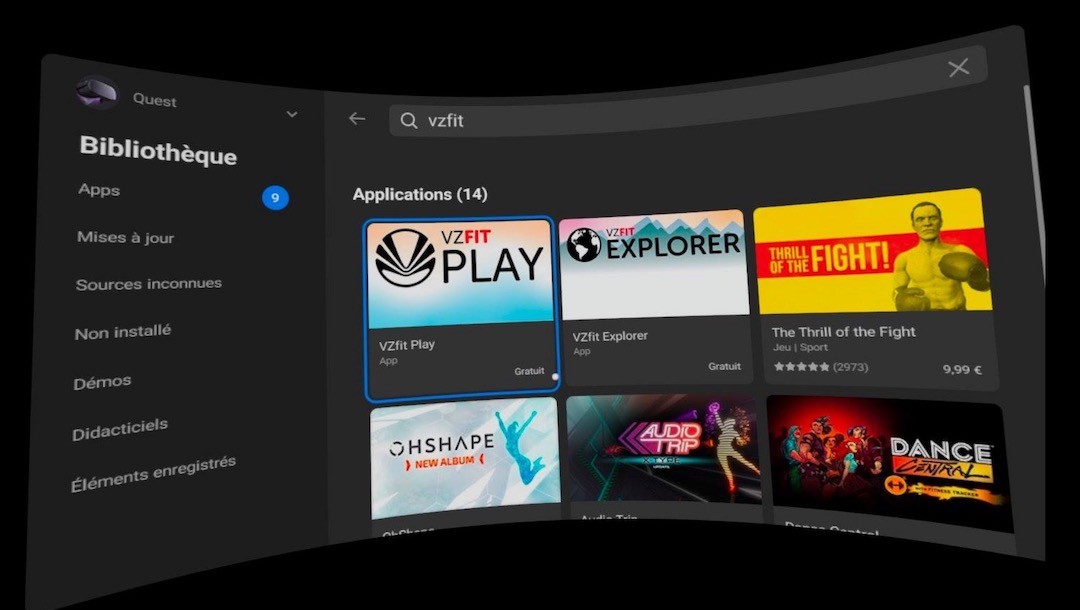Click Gratuit label on VZfit Play
The height and width of the screenshot is (610, 1080).
(x=529, y=371)
